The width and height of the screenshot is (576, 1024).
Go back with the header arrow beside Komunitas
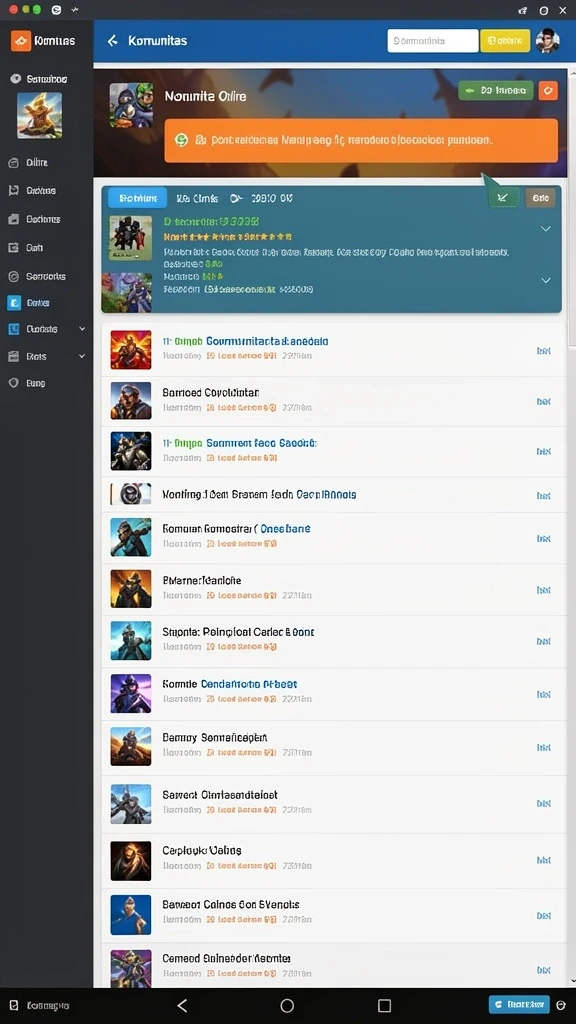[112, 40]
